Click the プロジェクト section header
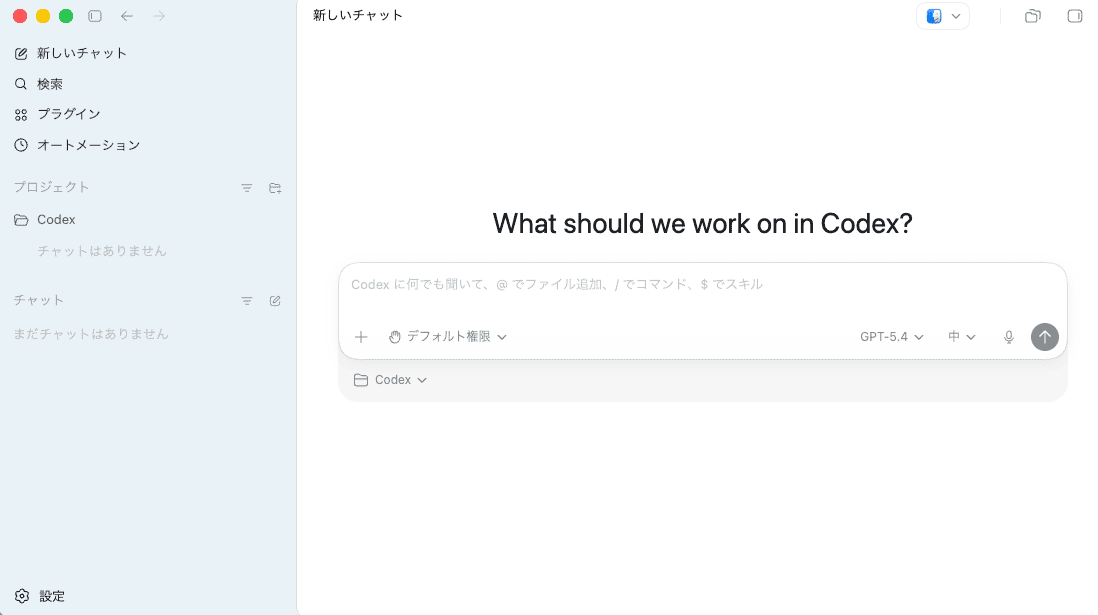 (52, 187)
